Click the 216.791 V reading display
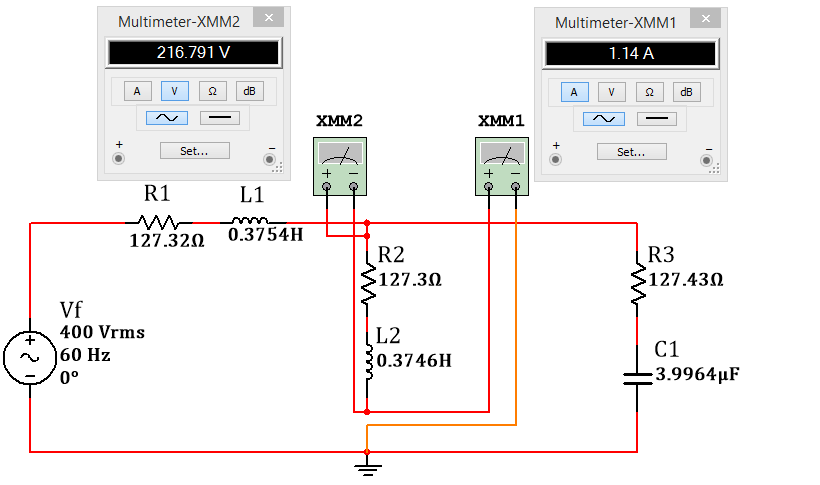The width and height of the screenshot is (820, 485). click(193, 52)
